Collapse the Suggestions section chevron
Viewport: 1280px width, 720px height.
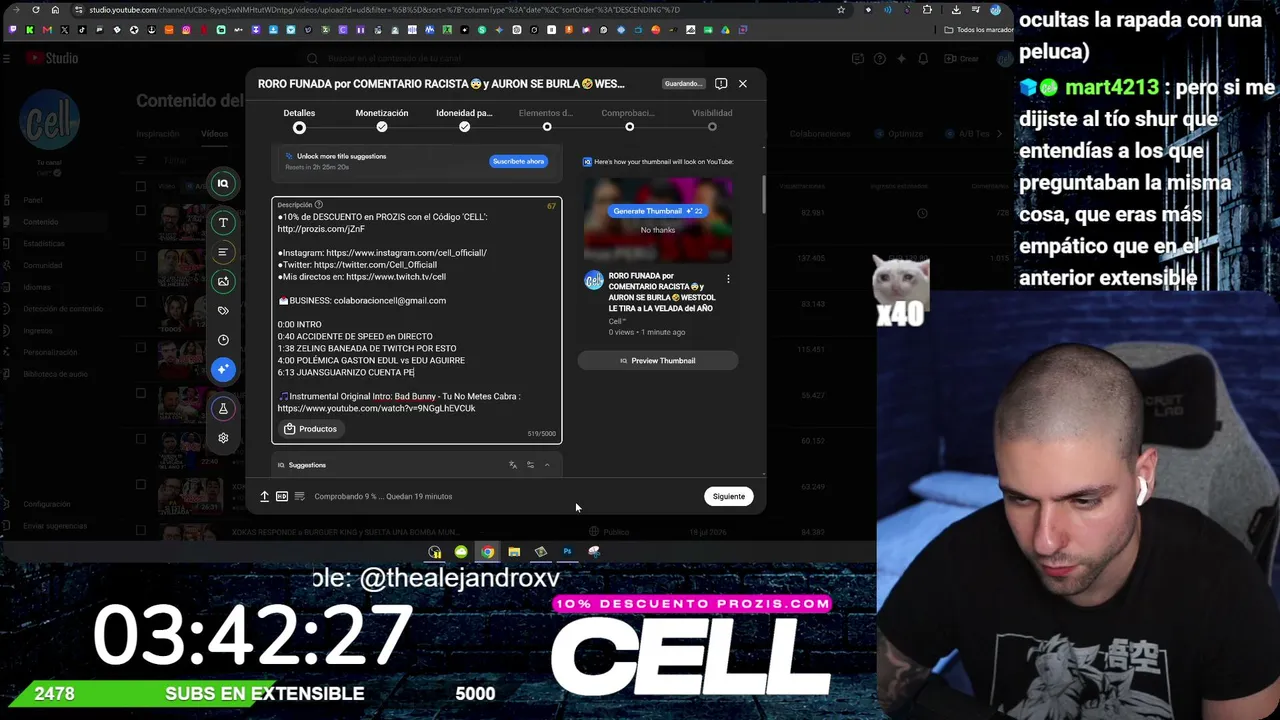click(547, 465)
